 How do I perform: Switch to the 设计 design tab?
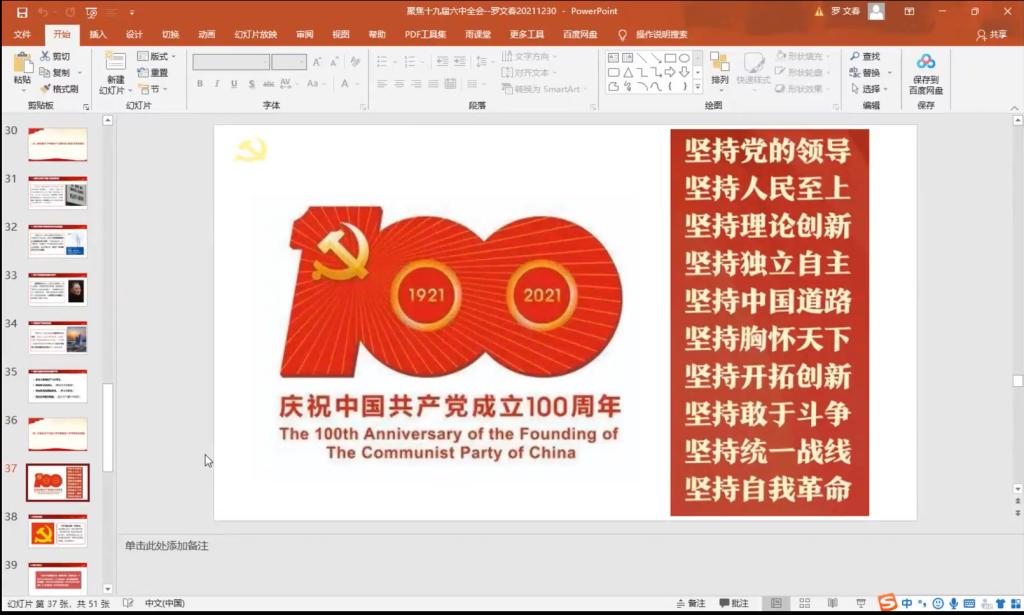pos(135,35)
